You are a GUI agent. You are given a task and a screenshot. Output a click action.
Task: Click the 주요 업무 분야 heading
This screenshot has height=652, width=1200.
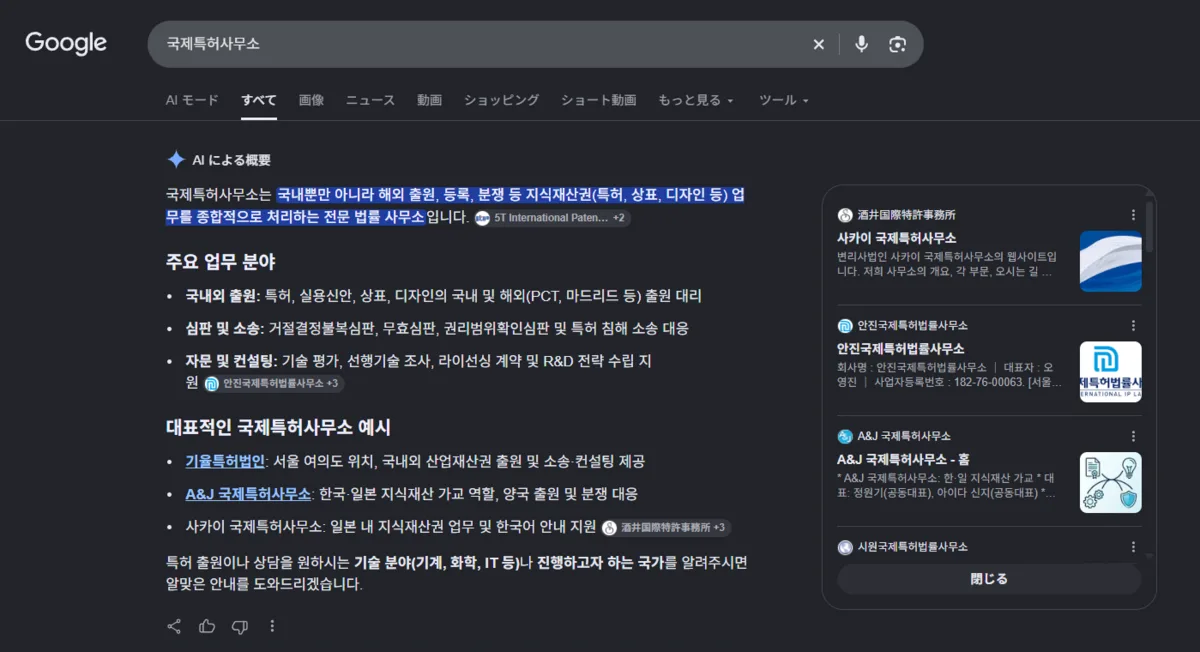point(221,262)
